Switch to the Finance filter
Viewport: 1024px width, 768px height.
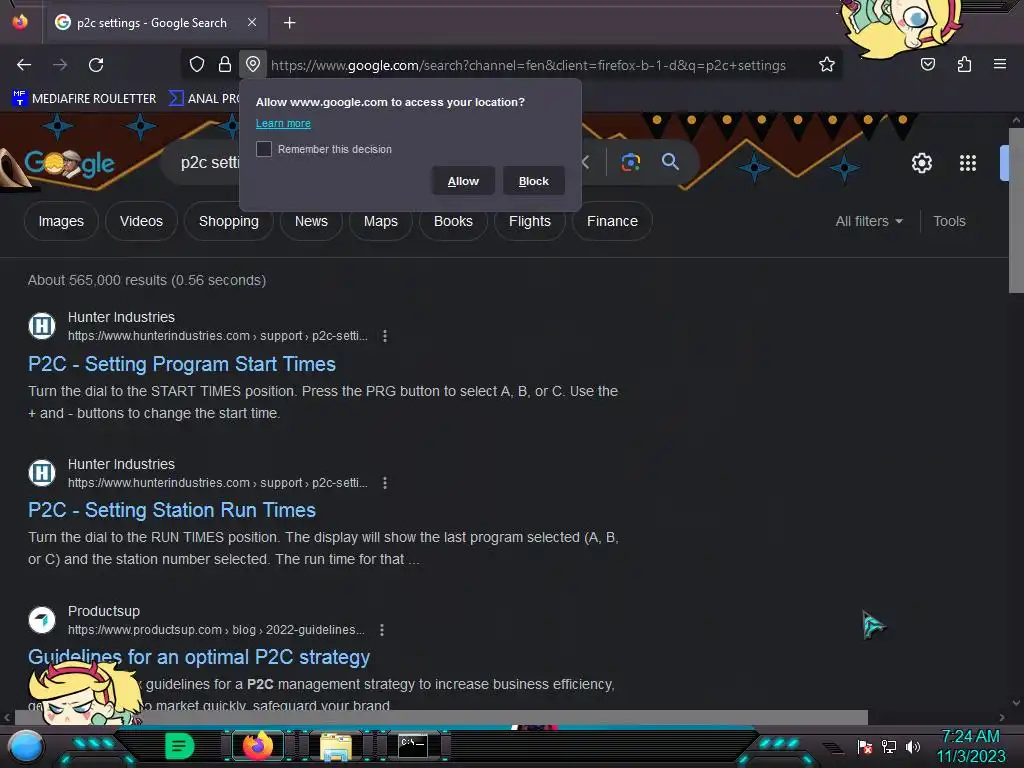612,221
